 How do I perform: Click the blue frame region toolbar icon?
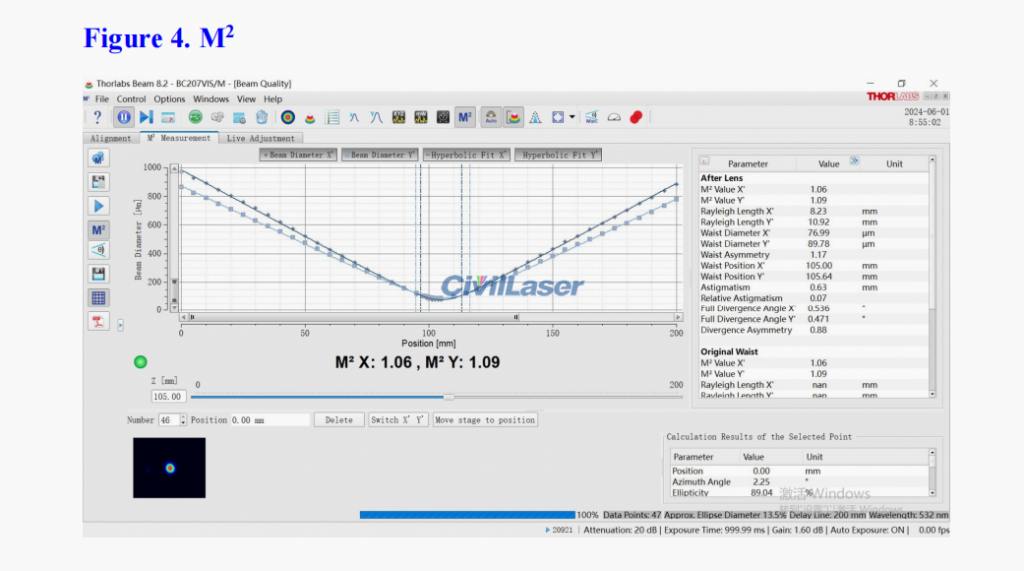[558, 117]
